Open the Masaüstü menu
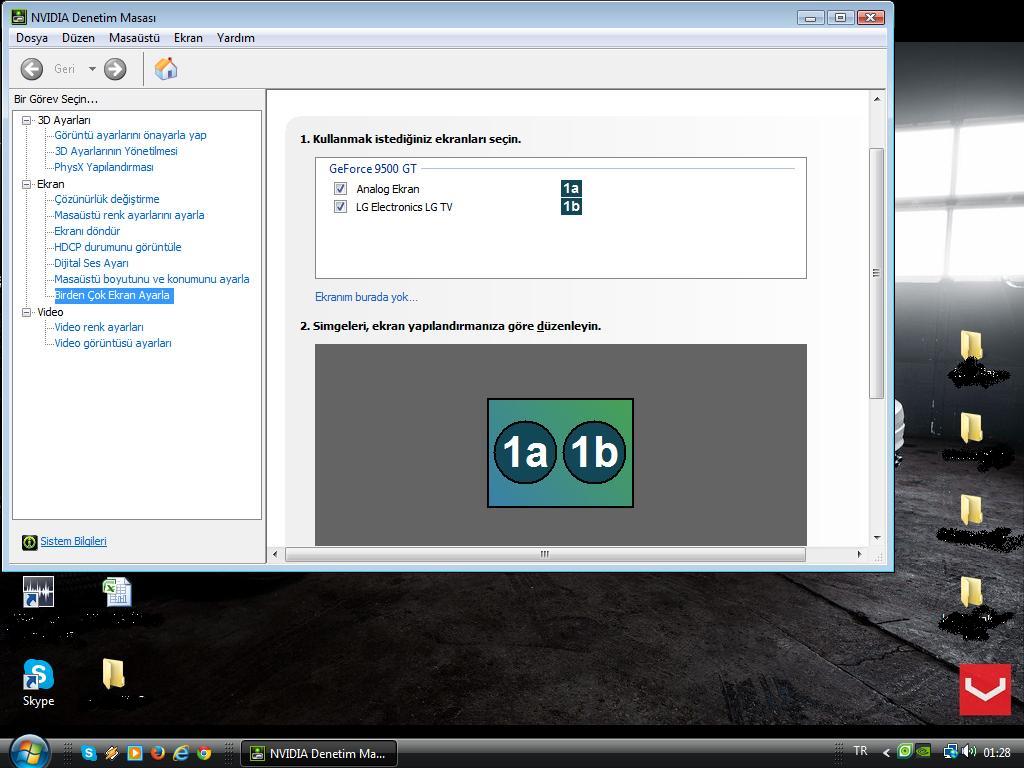1024x768 pixels. pyautogui.click(x=135, y=38)
